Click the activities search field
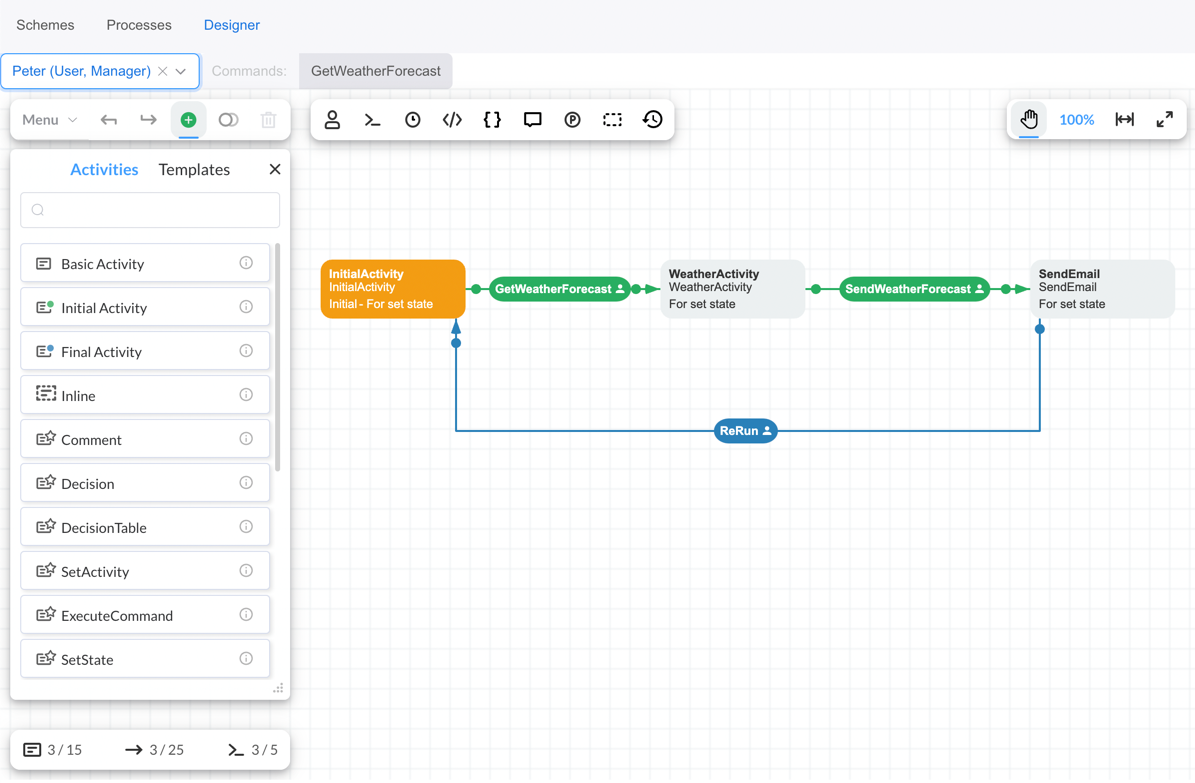The height and width of the screenshot is (783, 1195). pos(150,210)
